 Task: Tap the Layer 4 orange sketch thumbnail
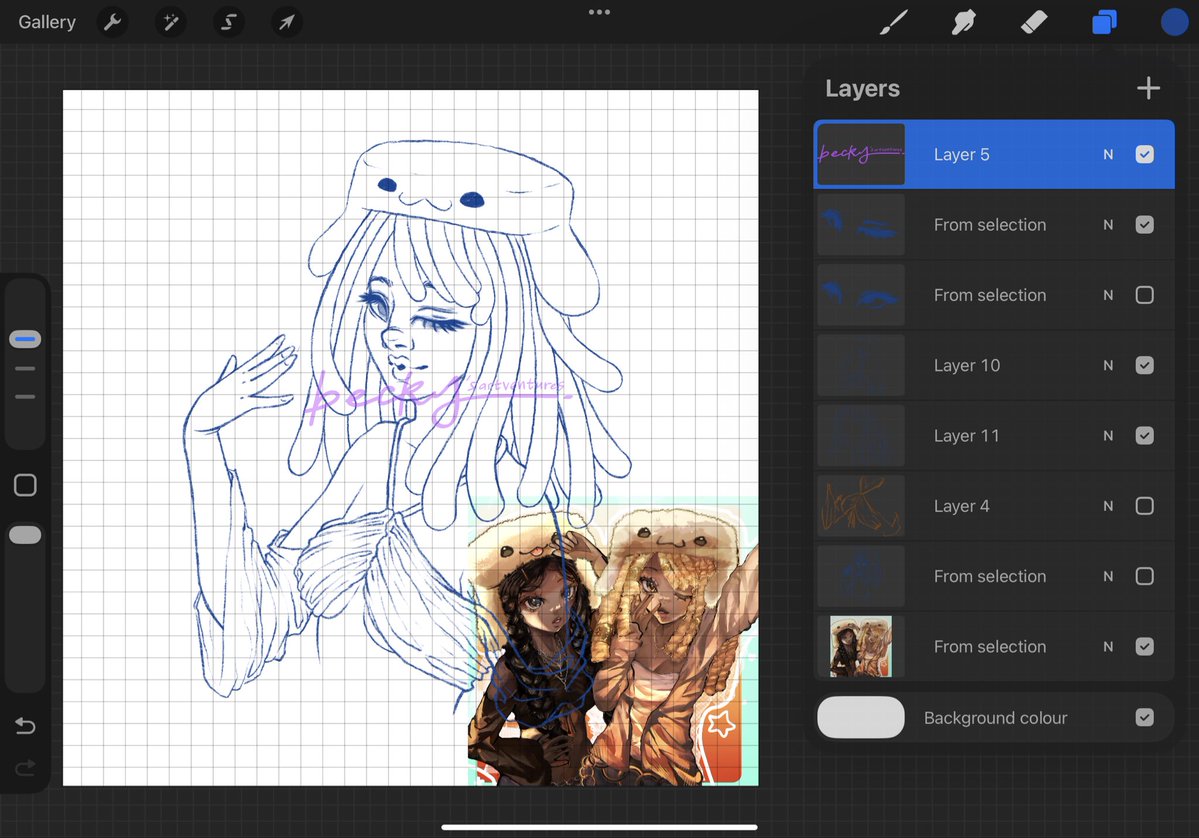pos(861,506)
